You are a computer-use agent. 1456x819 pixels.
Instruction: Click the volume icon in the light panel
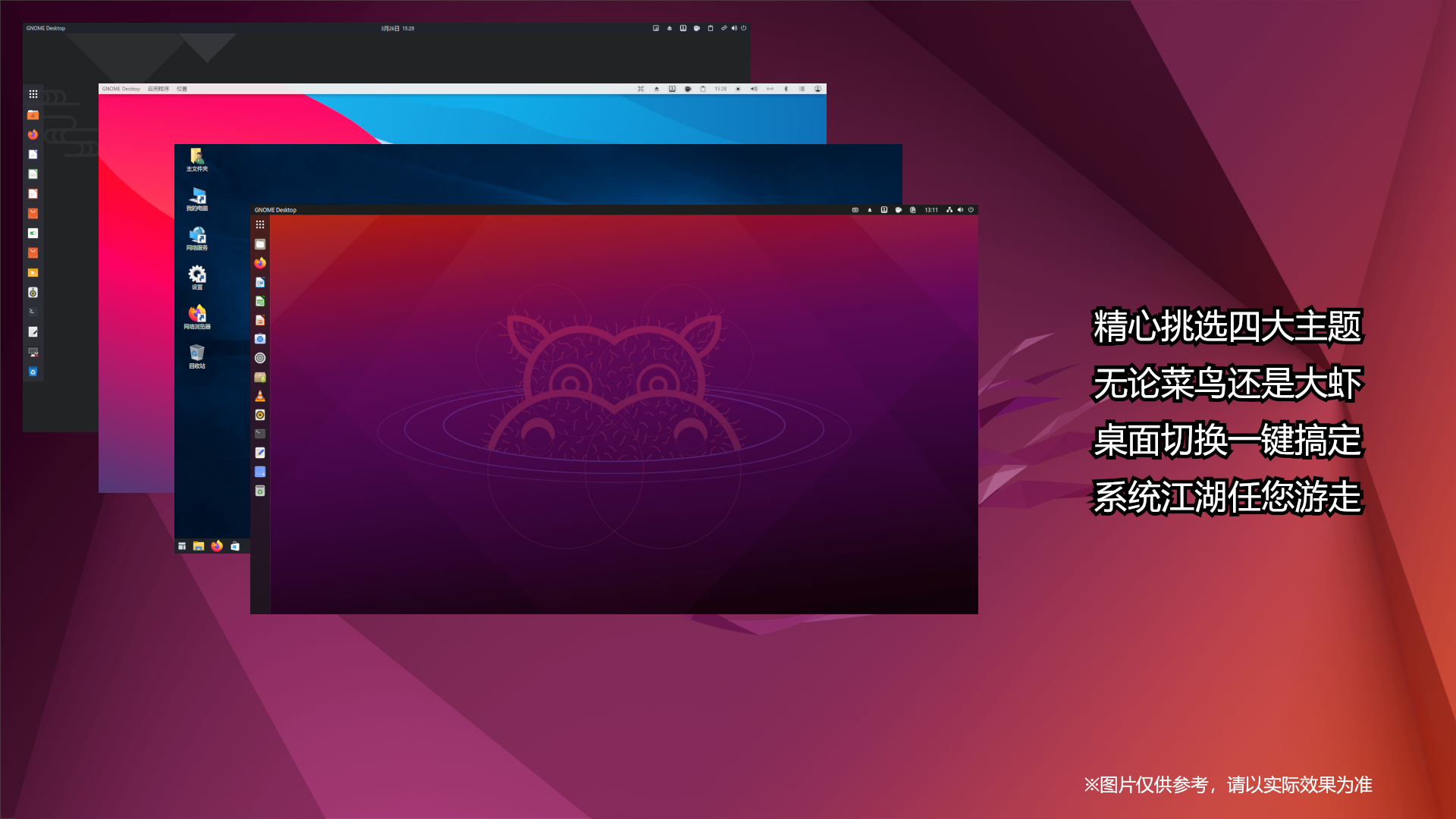coord(754,89)
